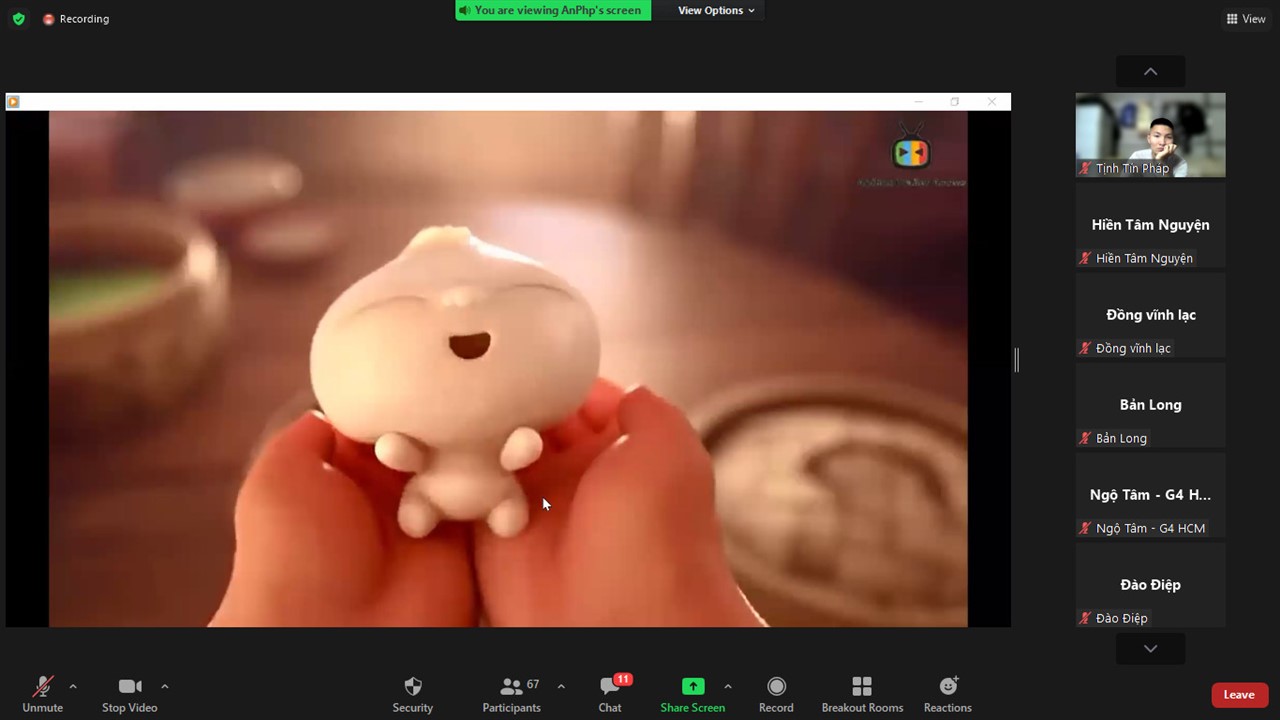Show previous participants with up arrow
The image size is (1280, 720).
point(1150,72)
